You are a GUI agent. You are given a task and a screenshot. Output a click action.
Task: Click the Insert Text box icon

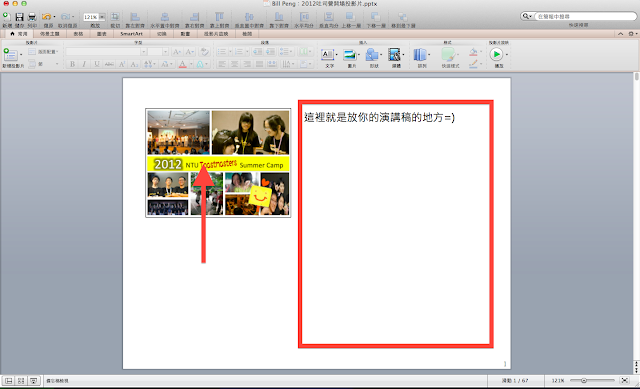click(x=328, y=55)
